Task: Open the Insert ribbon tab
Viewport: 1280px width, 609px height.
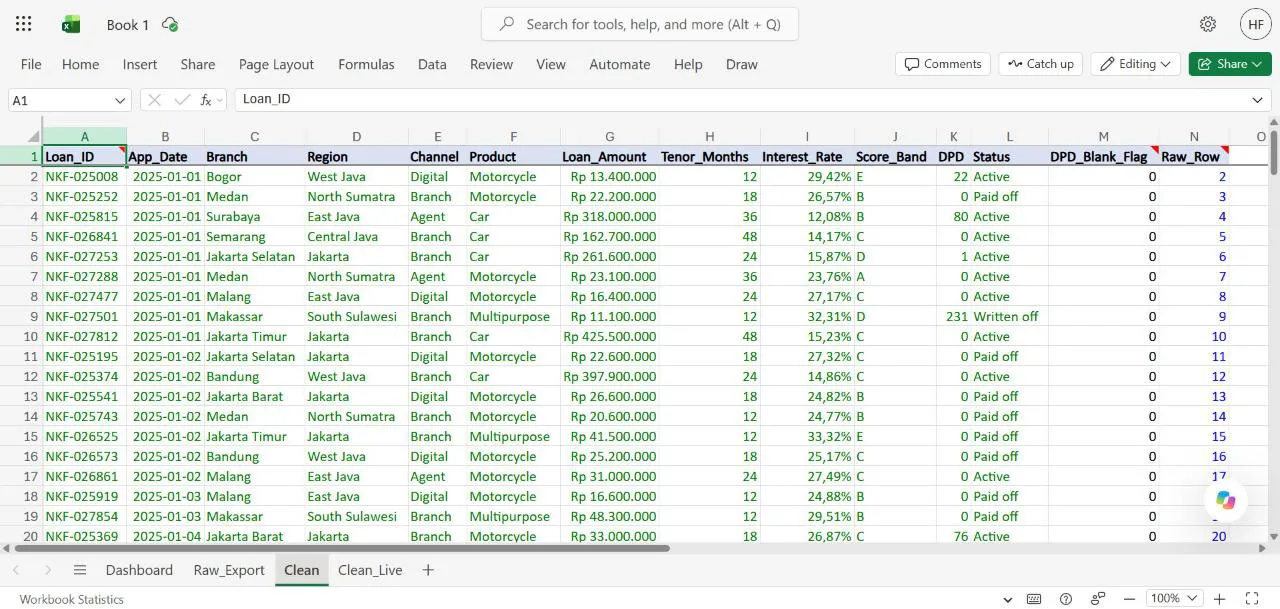Action: pos(140,64)
